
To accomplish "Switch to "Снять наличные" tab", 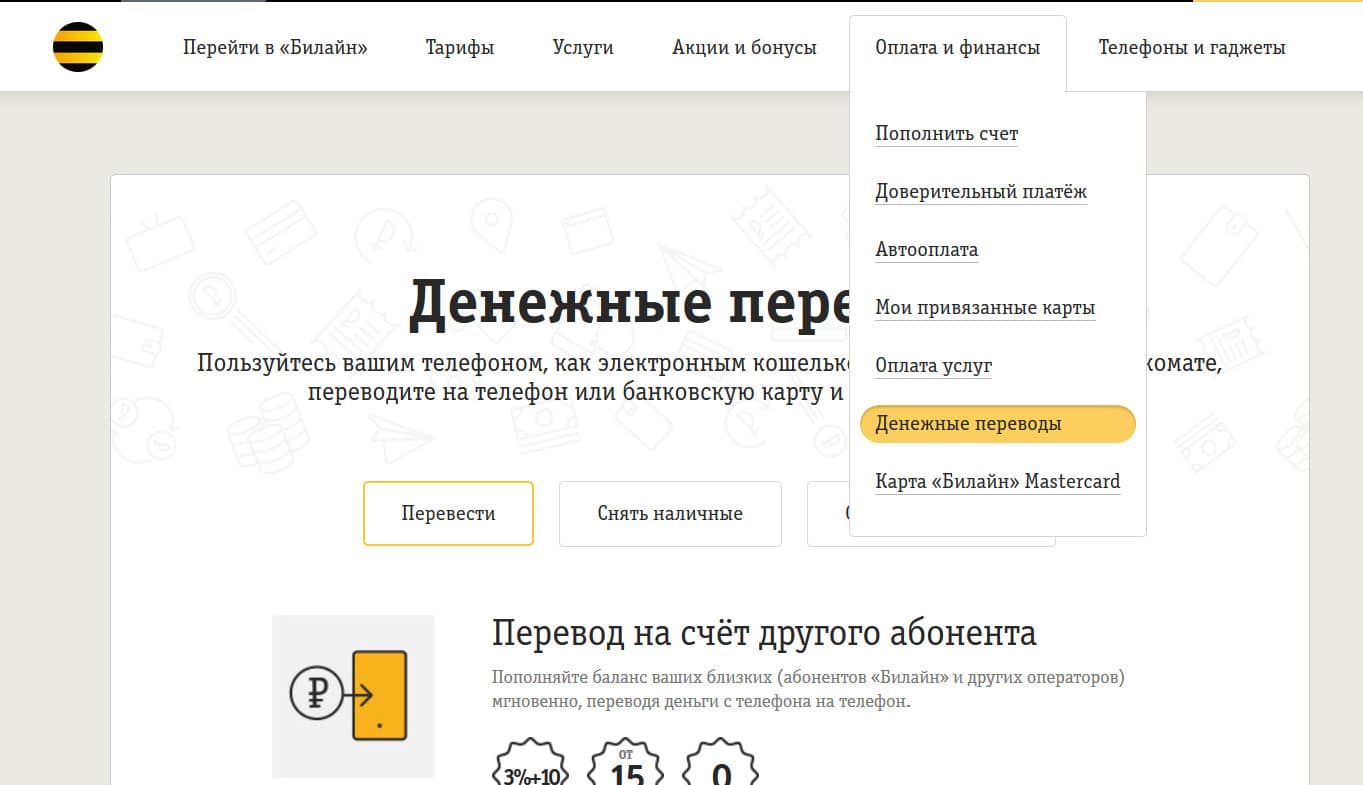I will point(670,513).
